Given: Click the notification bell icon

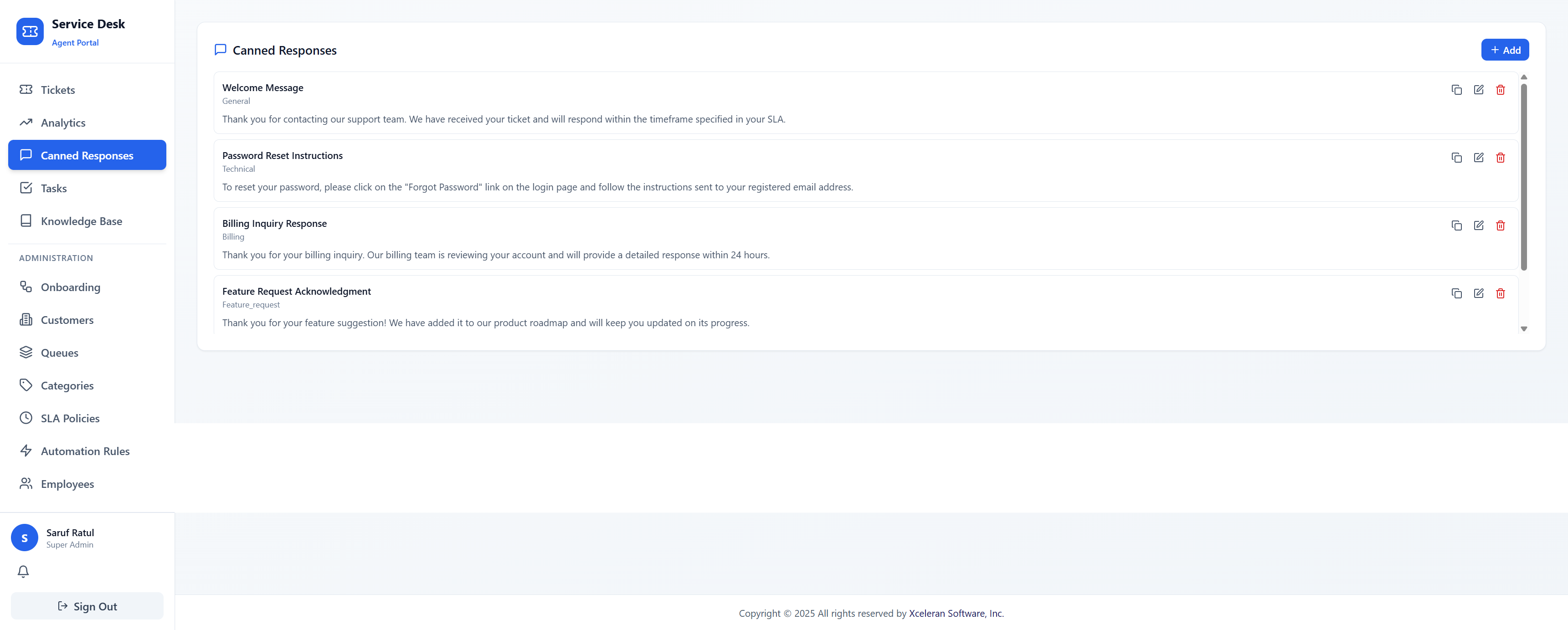Looking at the screenshot, I should point(23,571).
